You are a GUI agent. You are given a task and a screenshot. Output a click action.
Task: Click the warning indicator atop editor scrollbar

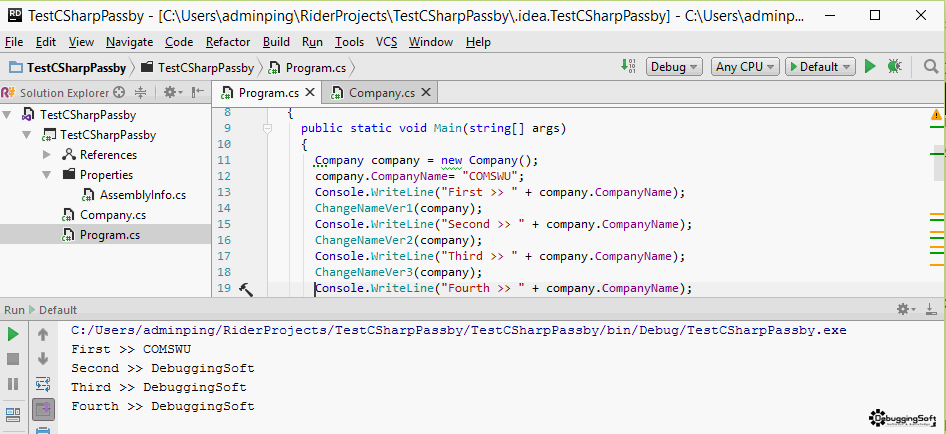pyautogui.click(x=936, y=114)
